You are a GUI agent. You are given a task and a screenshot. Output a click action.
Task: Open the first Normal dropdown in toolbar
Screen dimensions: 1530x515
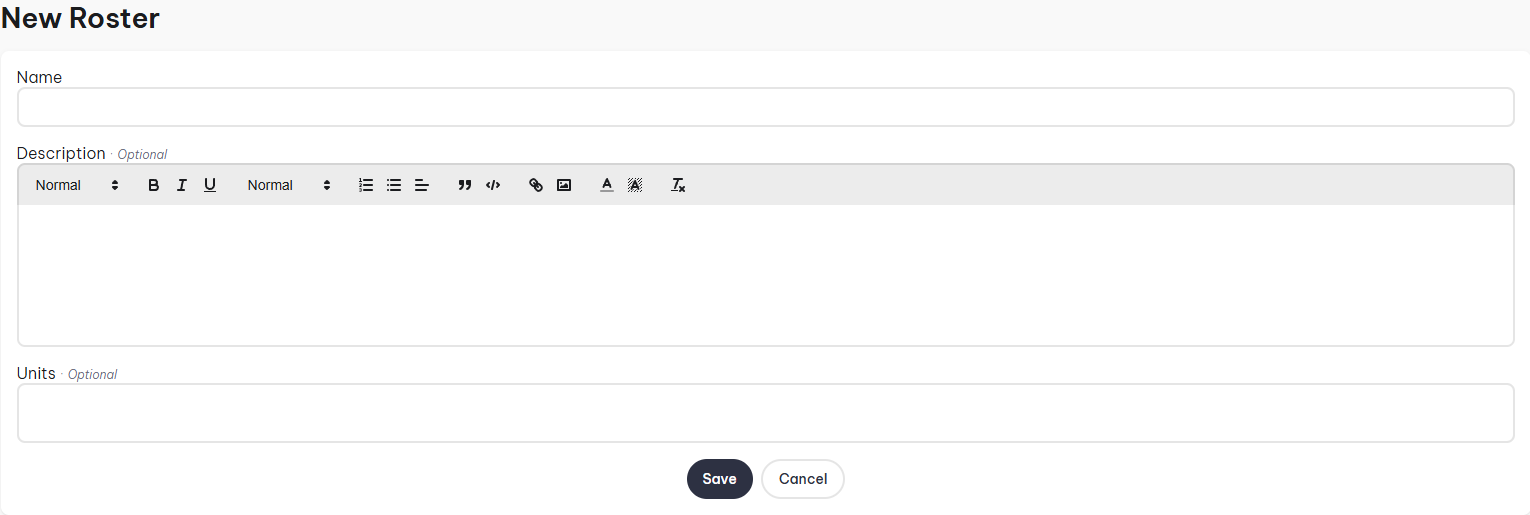(77, 185)
